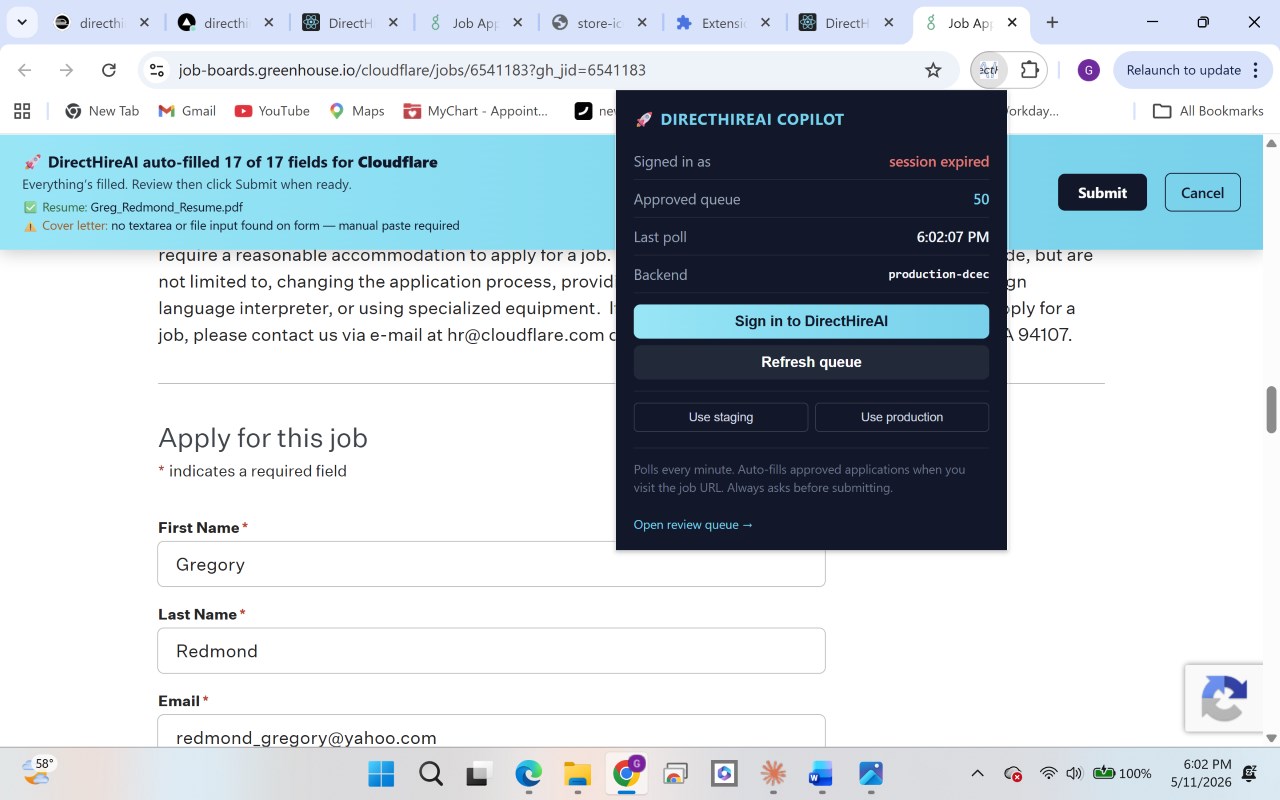Refresh the approved queue
Screen dimensions: 1280x800
[x=811, y=362]
